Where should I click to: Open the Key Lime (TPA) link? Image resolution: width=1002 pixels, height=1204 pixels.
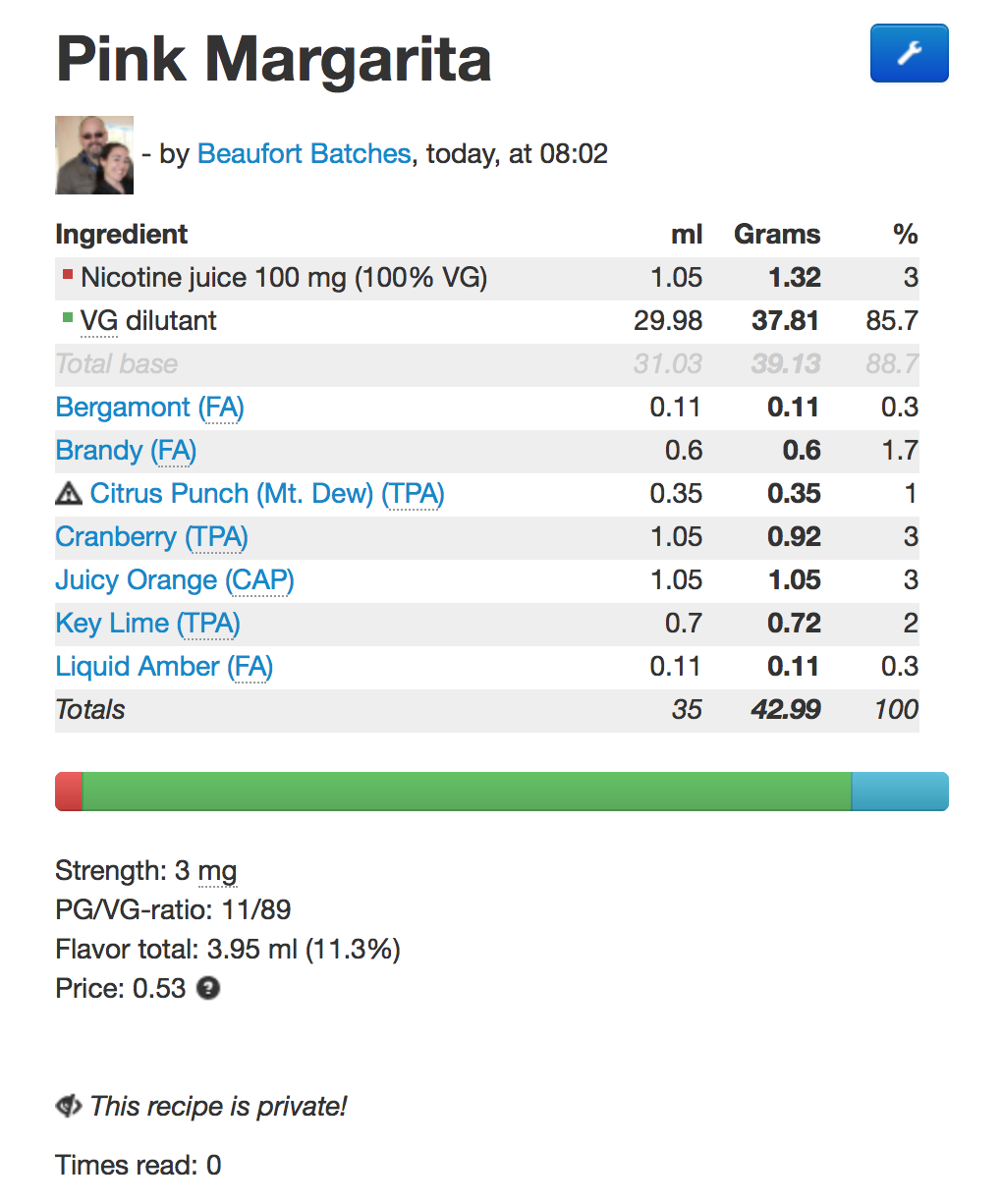click(x=147, y=623)
